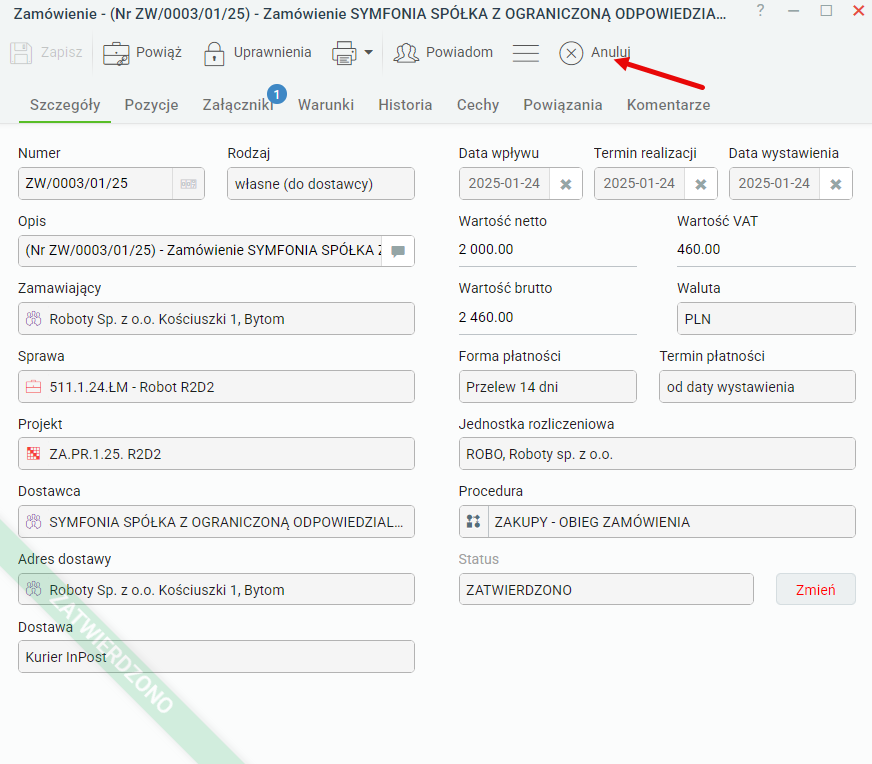This screenshot has height=764, width=872.
Task: Click Wartość brutto value 2 460.00
Action: [x=486, y=317]
